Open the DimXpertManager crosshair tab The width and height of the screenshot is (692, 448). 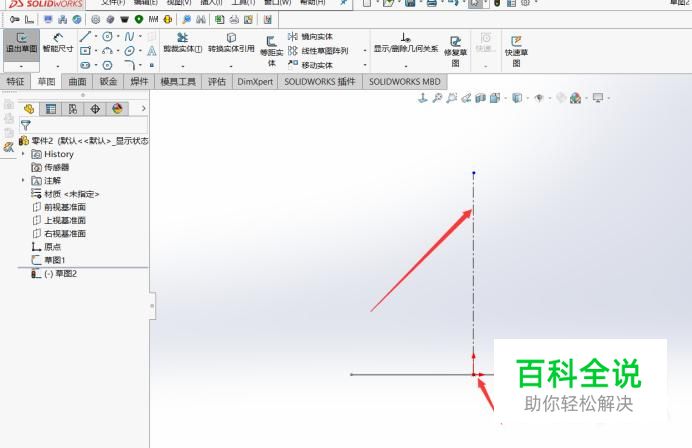click(95, 109)
